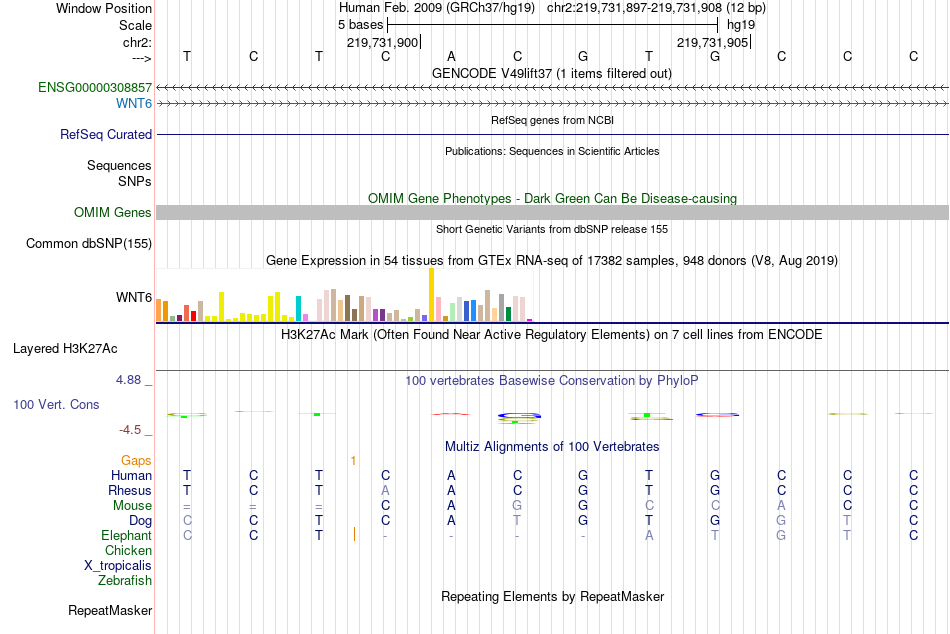Click the cyan bar in the GTEx expression chart
Viewport: 950px width, 634px height.
[x=298, y=309]
